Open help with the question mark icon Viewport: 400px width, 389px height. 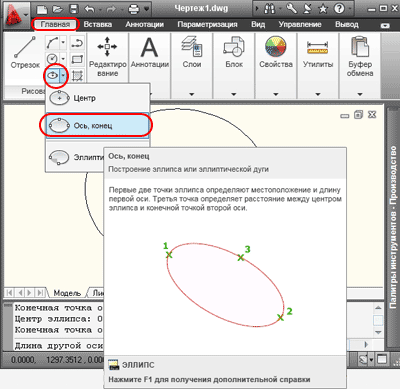[x=339, y=9]
